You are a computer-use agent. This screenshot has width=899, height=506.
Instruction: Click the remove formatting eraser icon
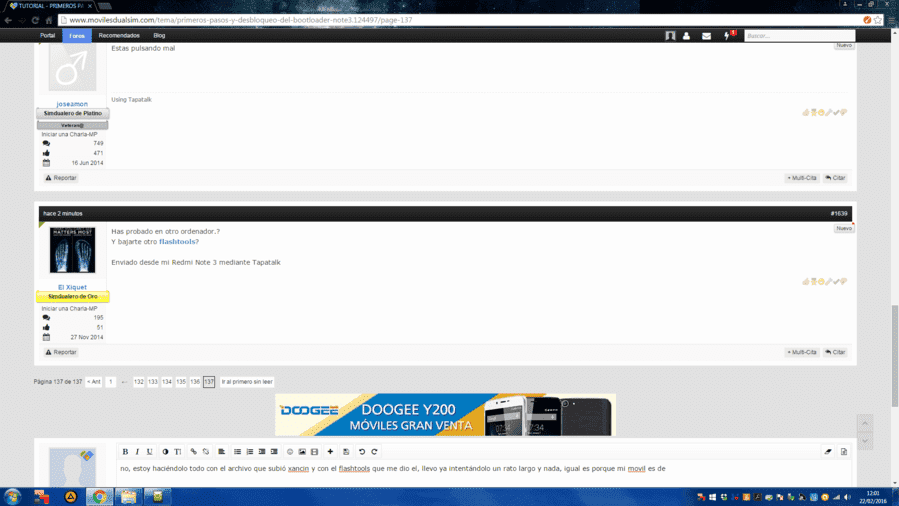pos(828,452)
